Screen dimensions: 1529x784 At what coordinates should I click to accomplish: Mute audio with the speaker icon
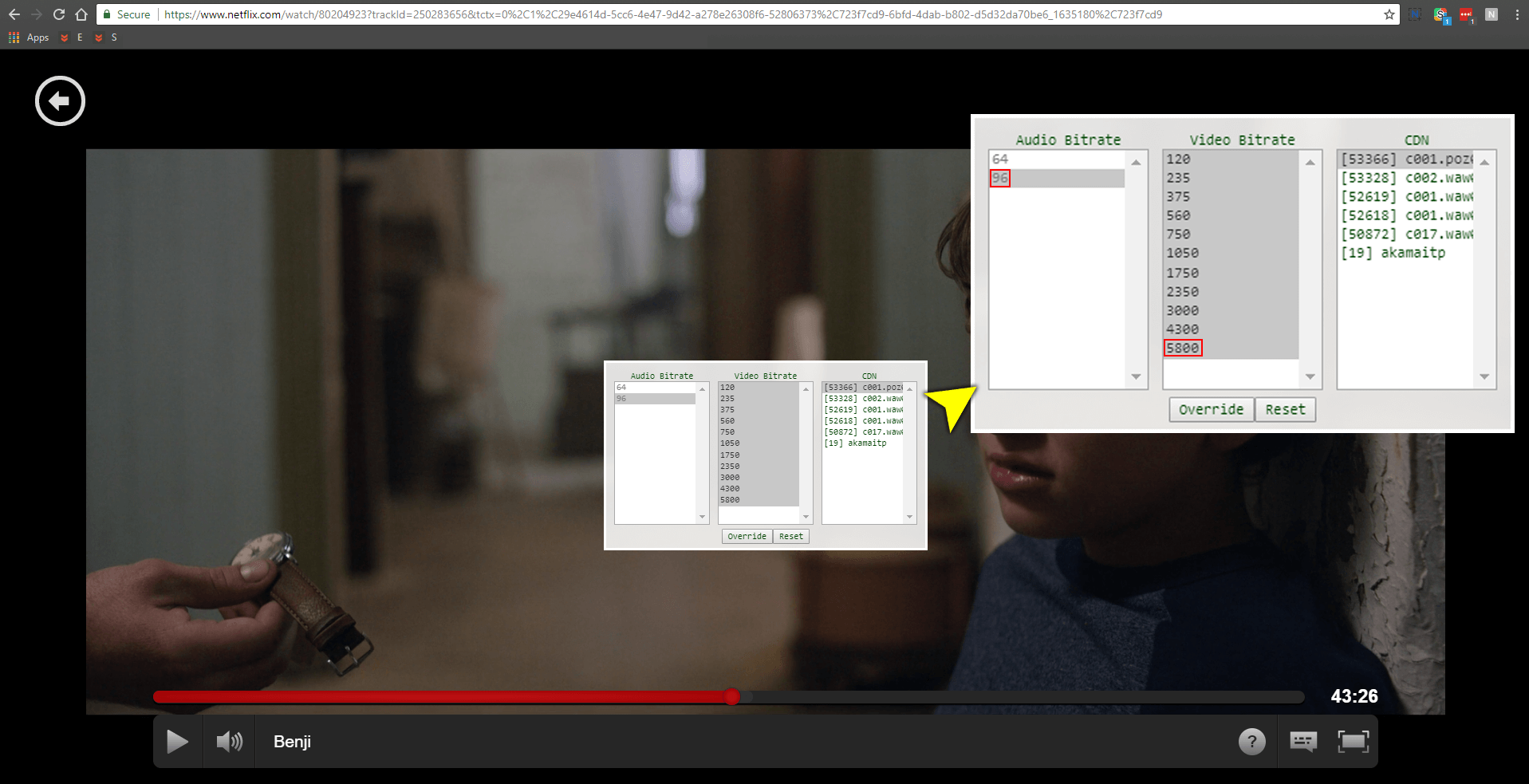coord(230,742)
